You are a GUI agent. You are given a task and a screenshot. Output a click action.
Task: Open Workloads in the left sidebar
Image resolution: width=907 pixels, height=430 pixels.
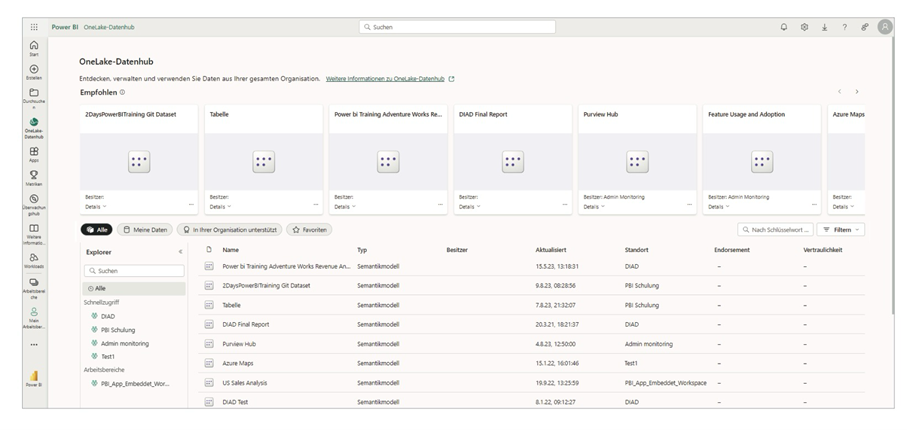coord(34,260)
